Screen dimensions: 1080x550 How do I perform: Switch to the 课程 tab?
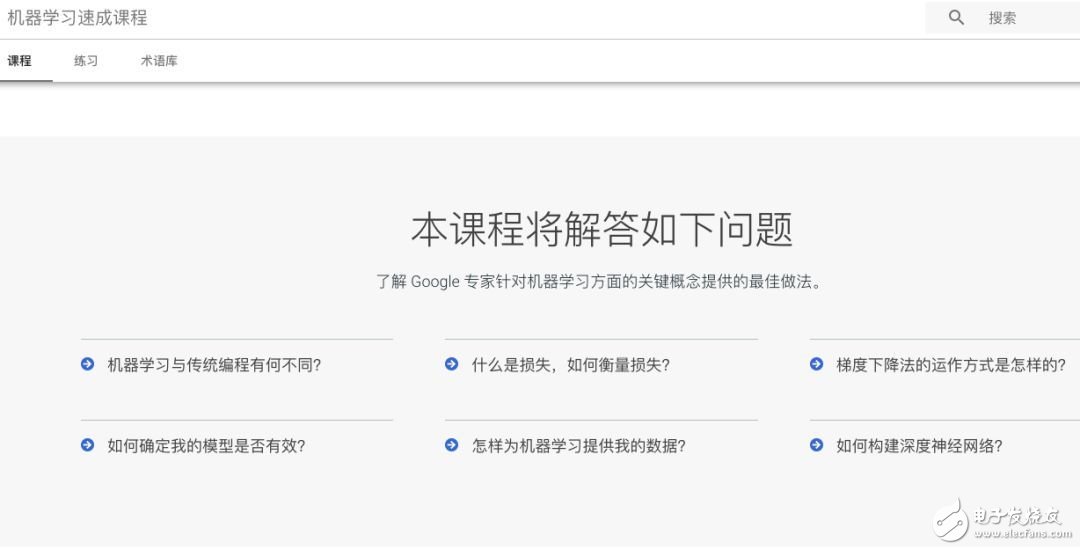coord(20,61)
